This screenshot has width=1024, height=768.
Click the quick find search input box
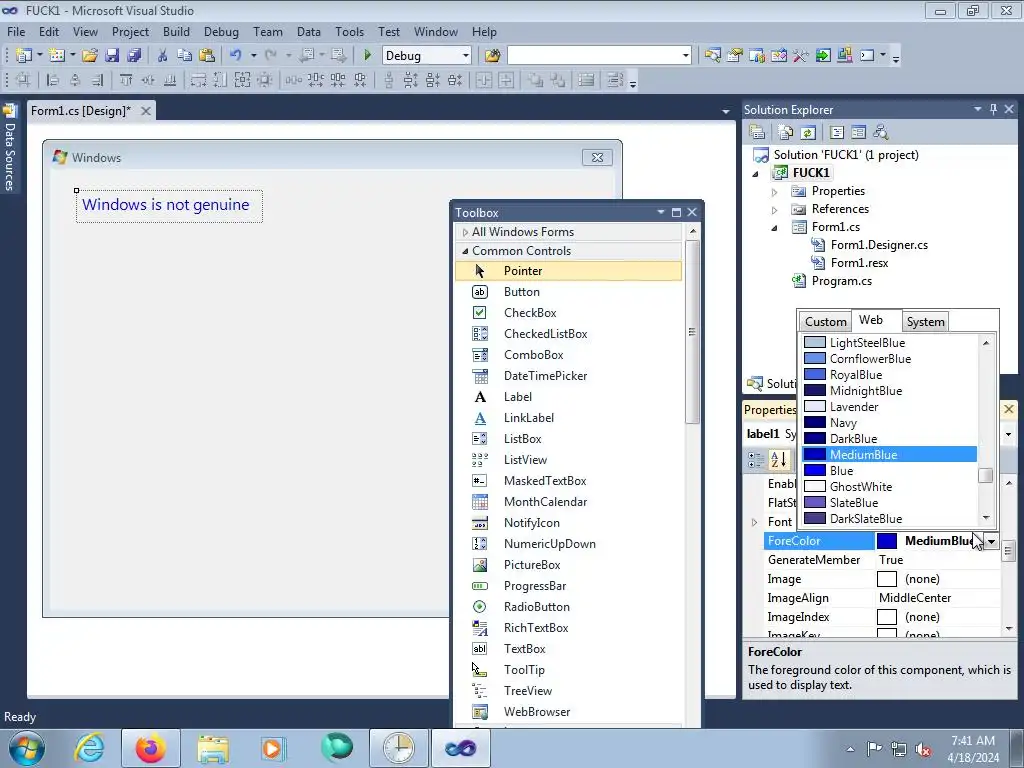coord(599,56)
